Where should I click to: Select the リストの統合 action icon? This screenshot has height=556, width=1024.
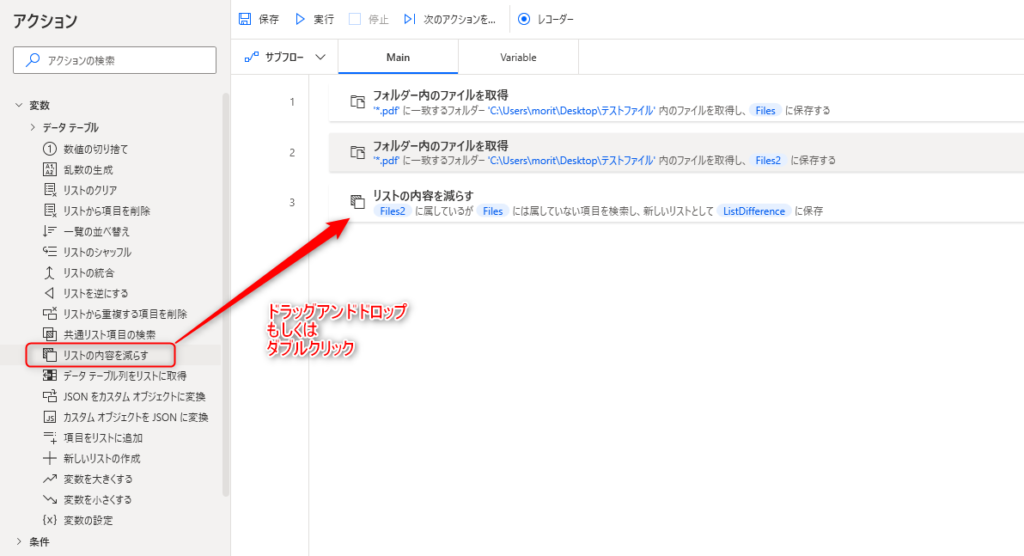[x=49, y=273]
